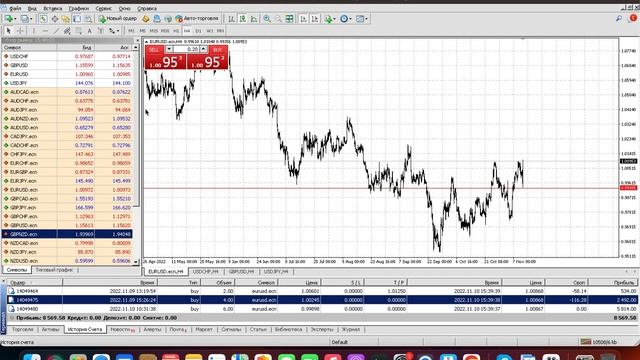Toggle the Terminal panel icon
The width and height of the screenshot is (640, 360).
(x=77, y=19)
